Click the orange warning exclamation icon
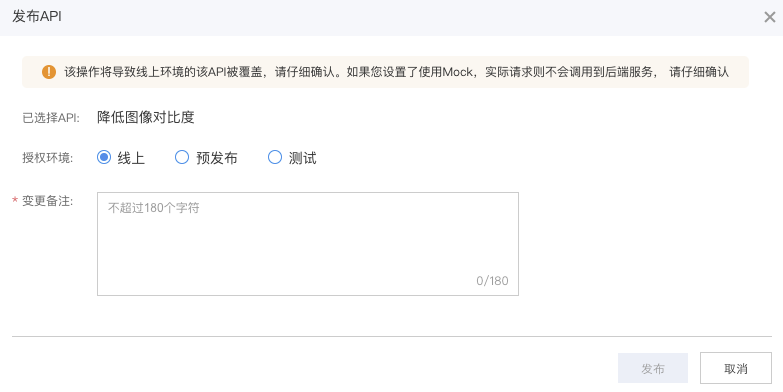Image resolution: width=783 pixels, height=392 pixels. [x=49, y=72]
